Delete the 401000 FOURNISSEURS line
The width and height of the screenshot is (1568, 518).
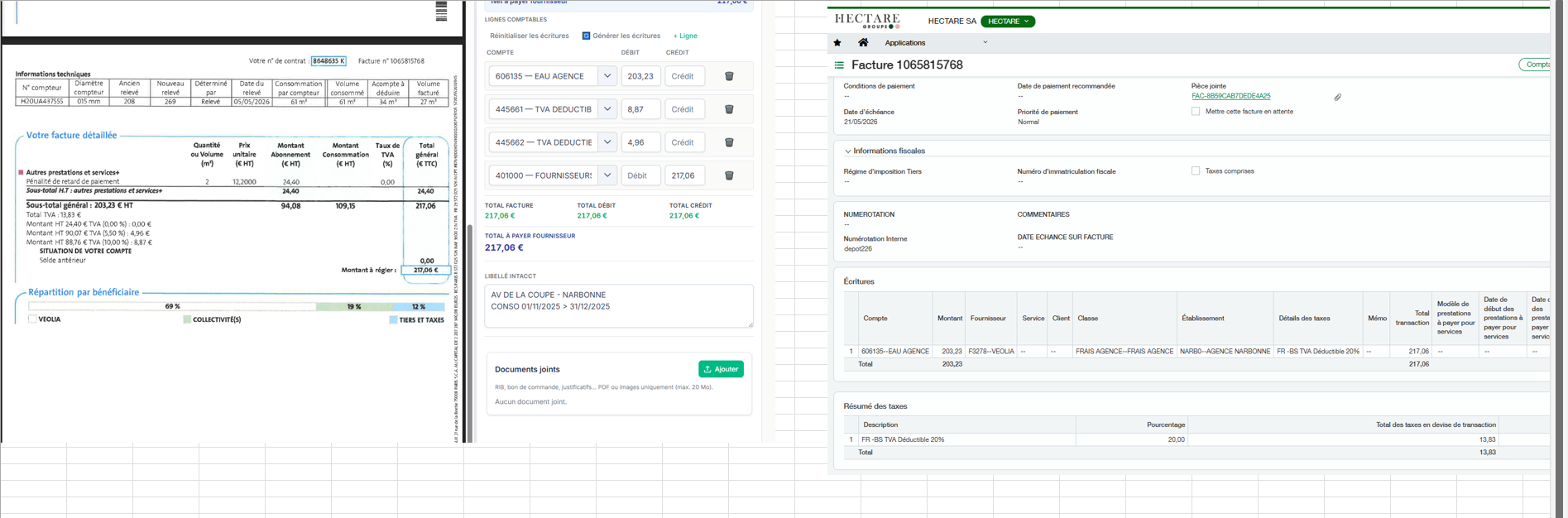(729, 175)
